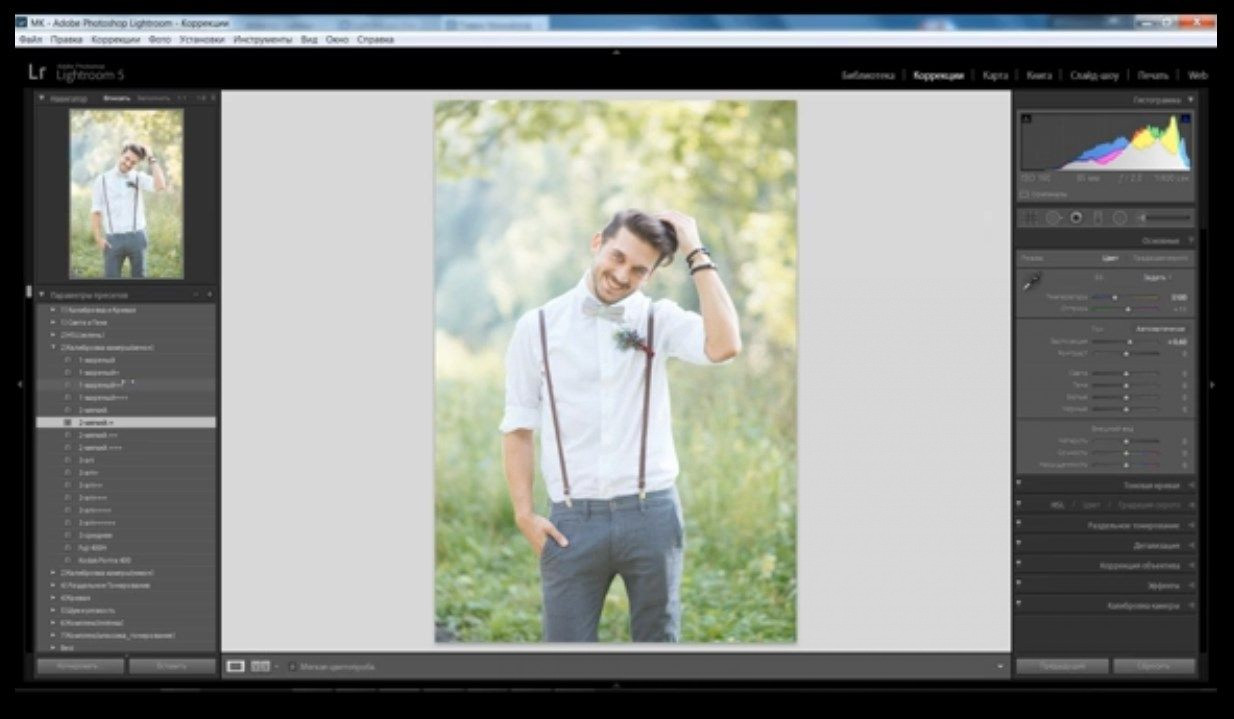The width and height of the screenshot is (1234, 719).
Task: Expand the Tone Curve panel
Action: (1151, 485)
